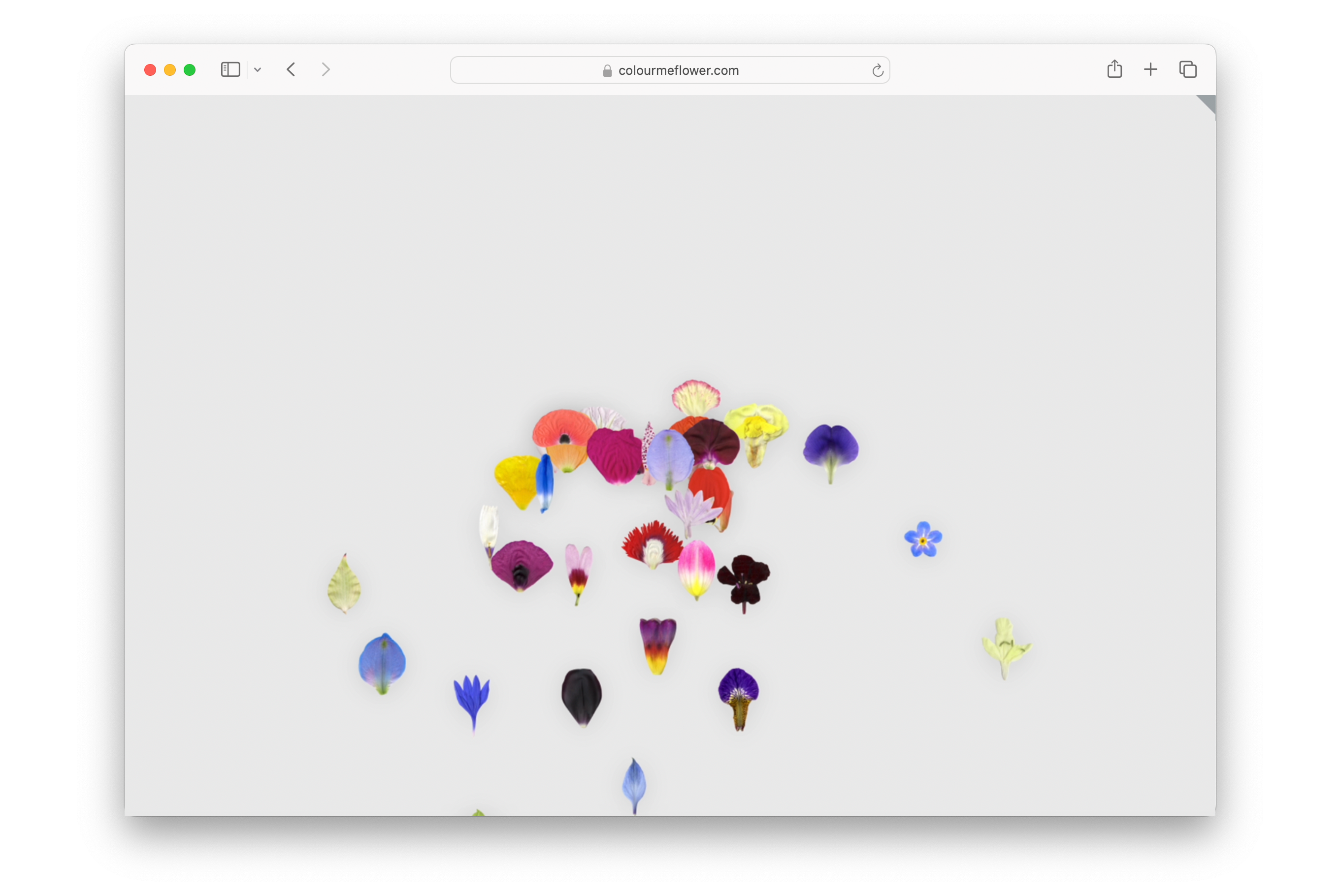Click the grey folded corner triangle
This screenshot has height=896, width=1340.
1208,102
